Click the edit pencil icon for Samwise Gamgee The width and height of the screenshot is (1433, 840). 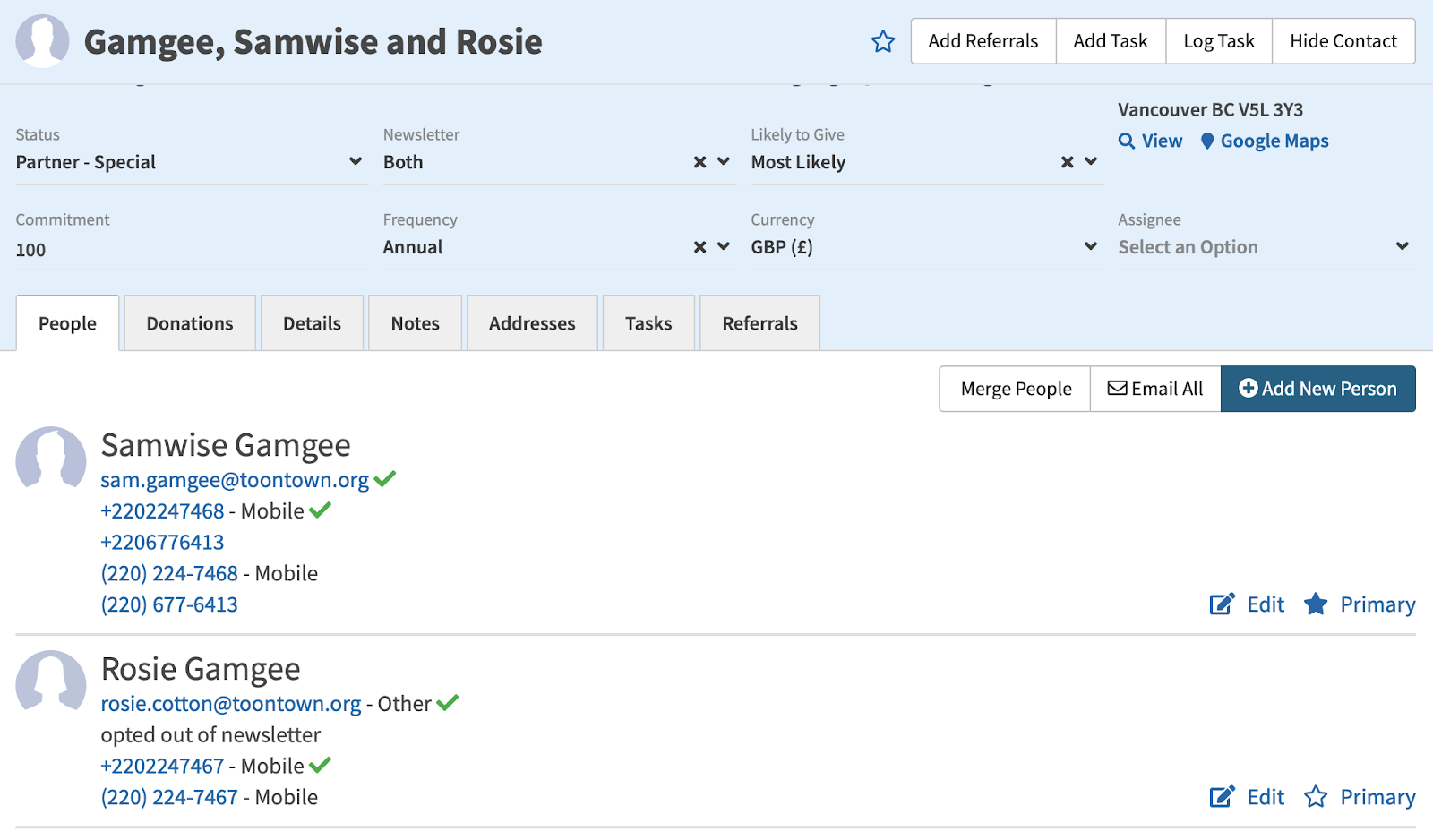1222,604
